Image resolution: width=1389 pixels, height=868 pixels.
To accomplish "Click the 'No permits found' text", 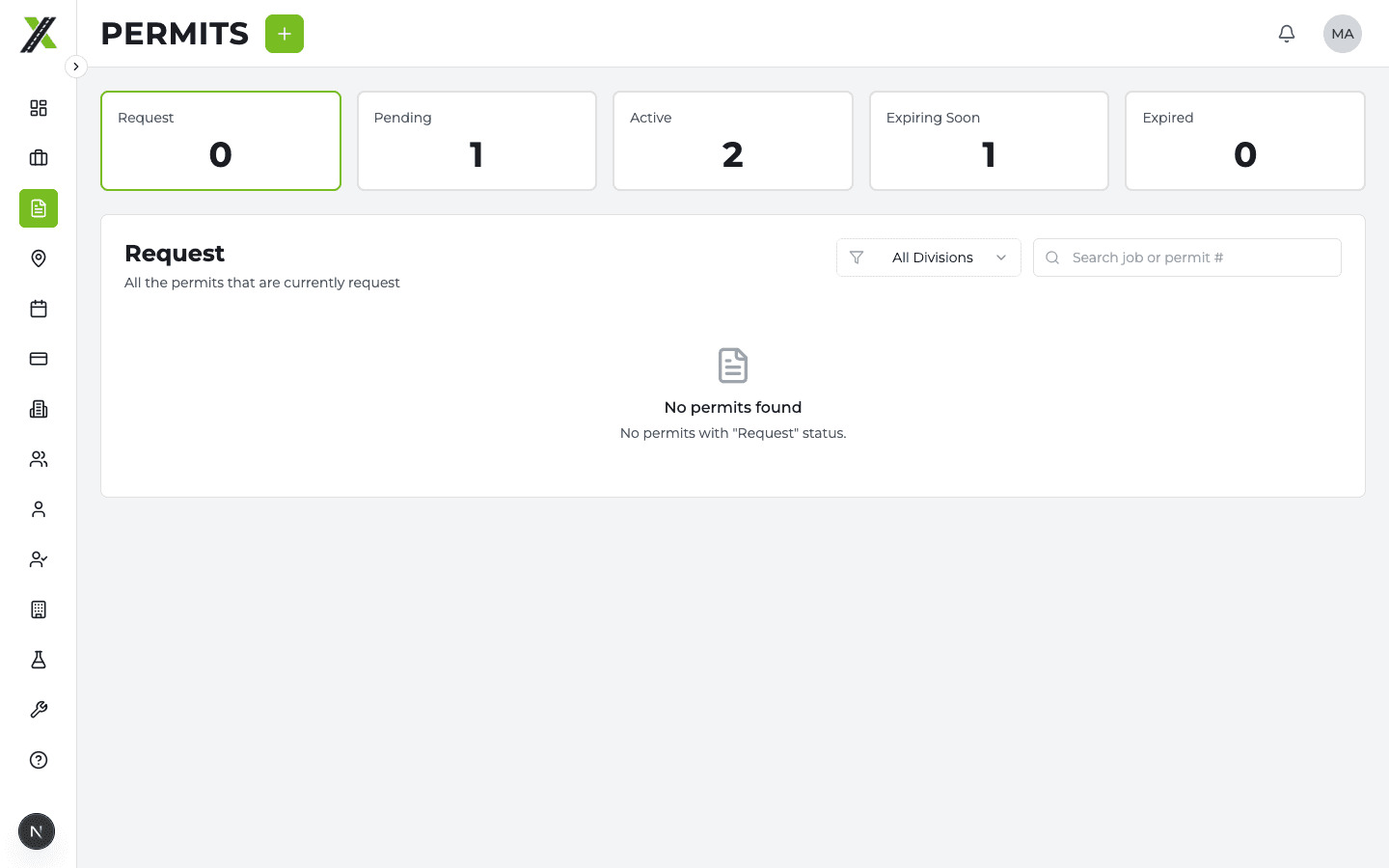I will tap(733, 407).
